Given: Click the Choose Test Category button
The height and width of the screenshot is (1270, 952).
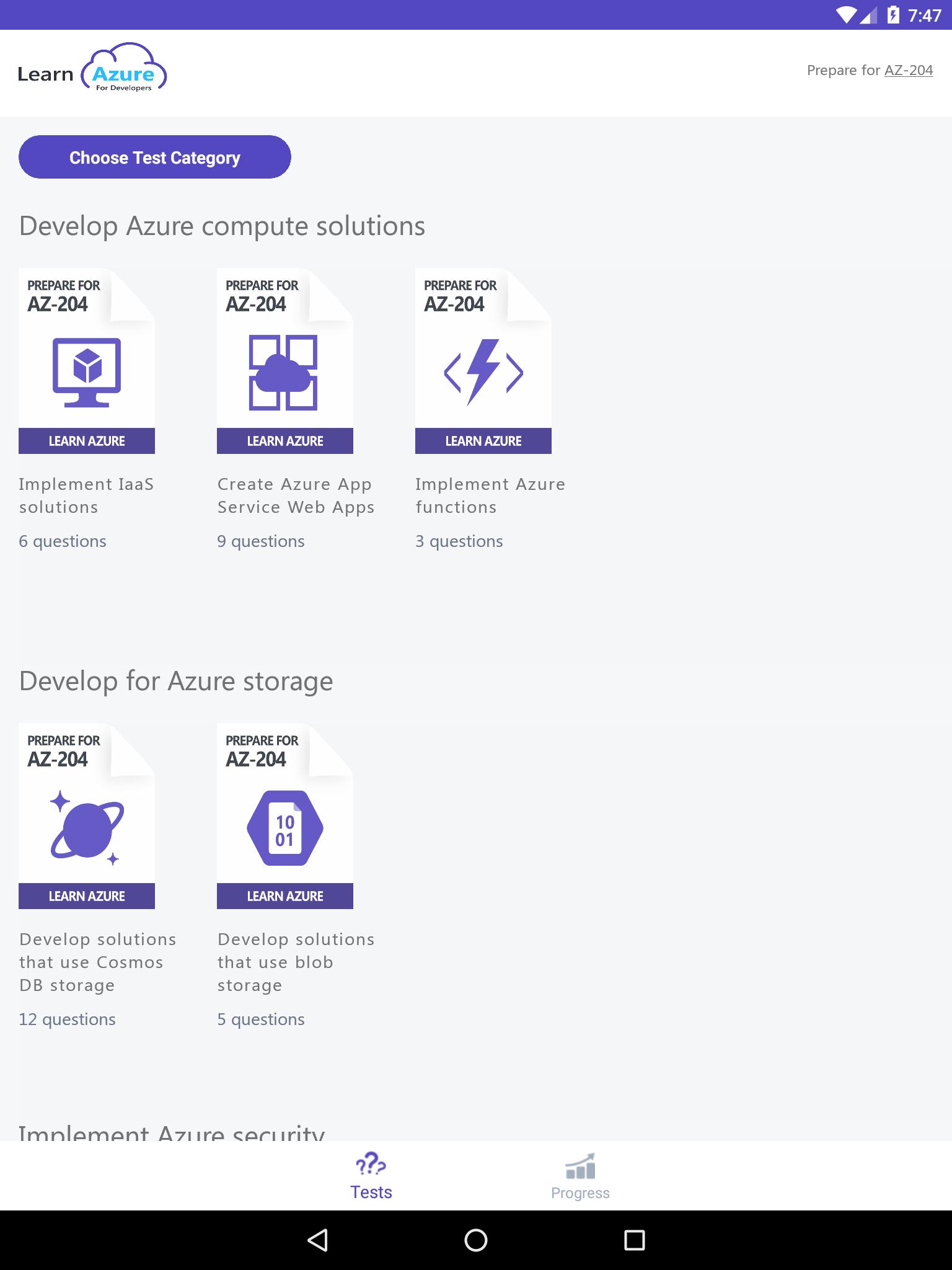Looking at the screenshot, I should (155, 157).
